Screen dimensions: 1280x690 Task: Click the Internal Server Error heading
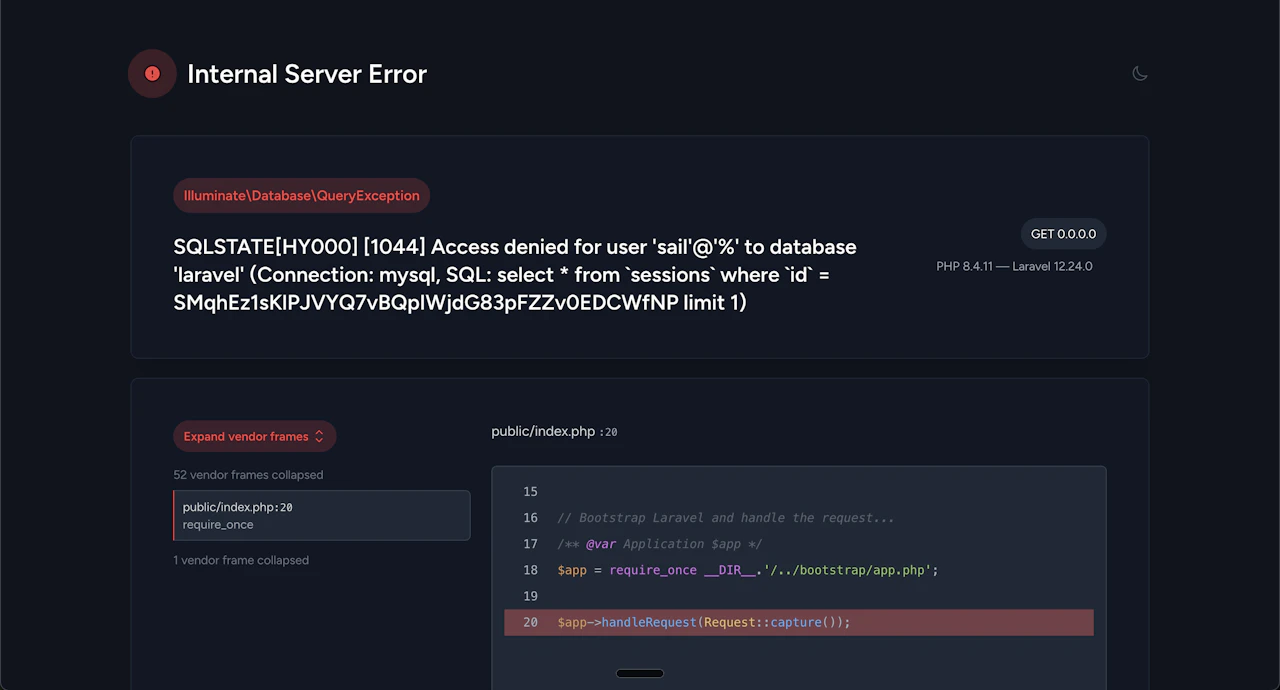pos(307,74)
